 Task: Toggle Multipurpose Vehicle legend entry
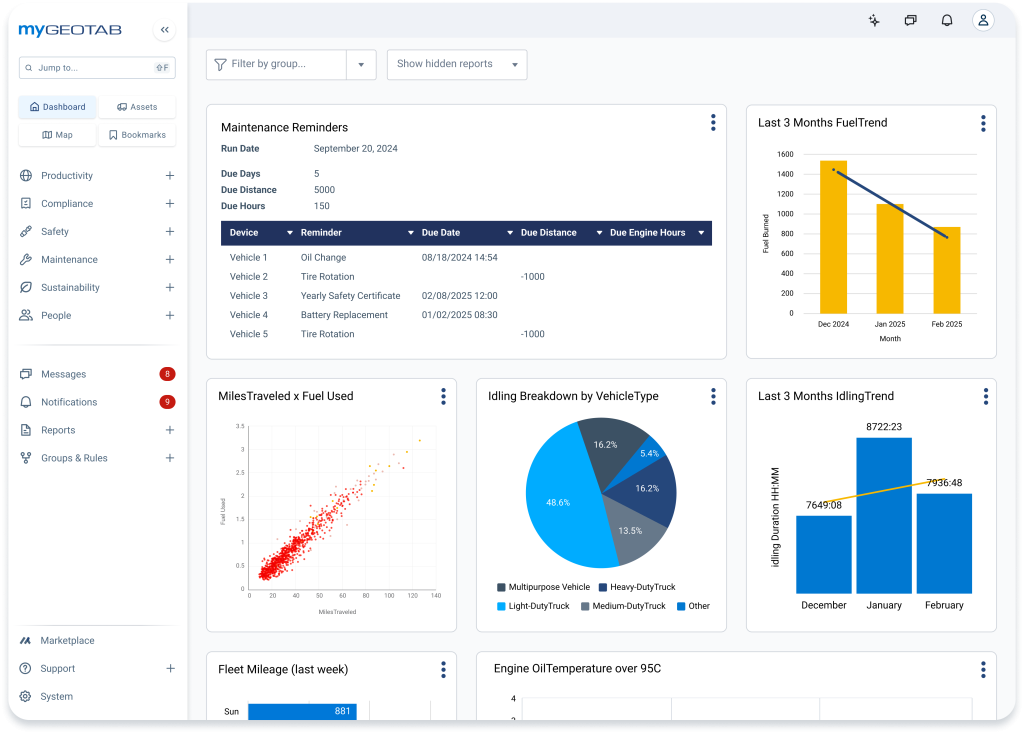coord(543,587)
